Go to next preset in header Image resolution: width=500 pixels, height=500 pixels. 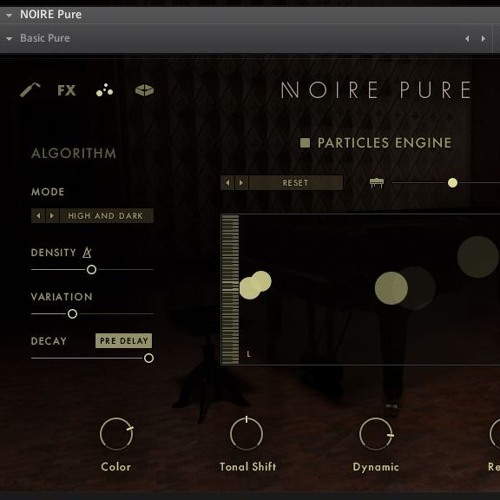click(483, 39)
